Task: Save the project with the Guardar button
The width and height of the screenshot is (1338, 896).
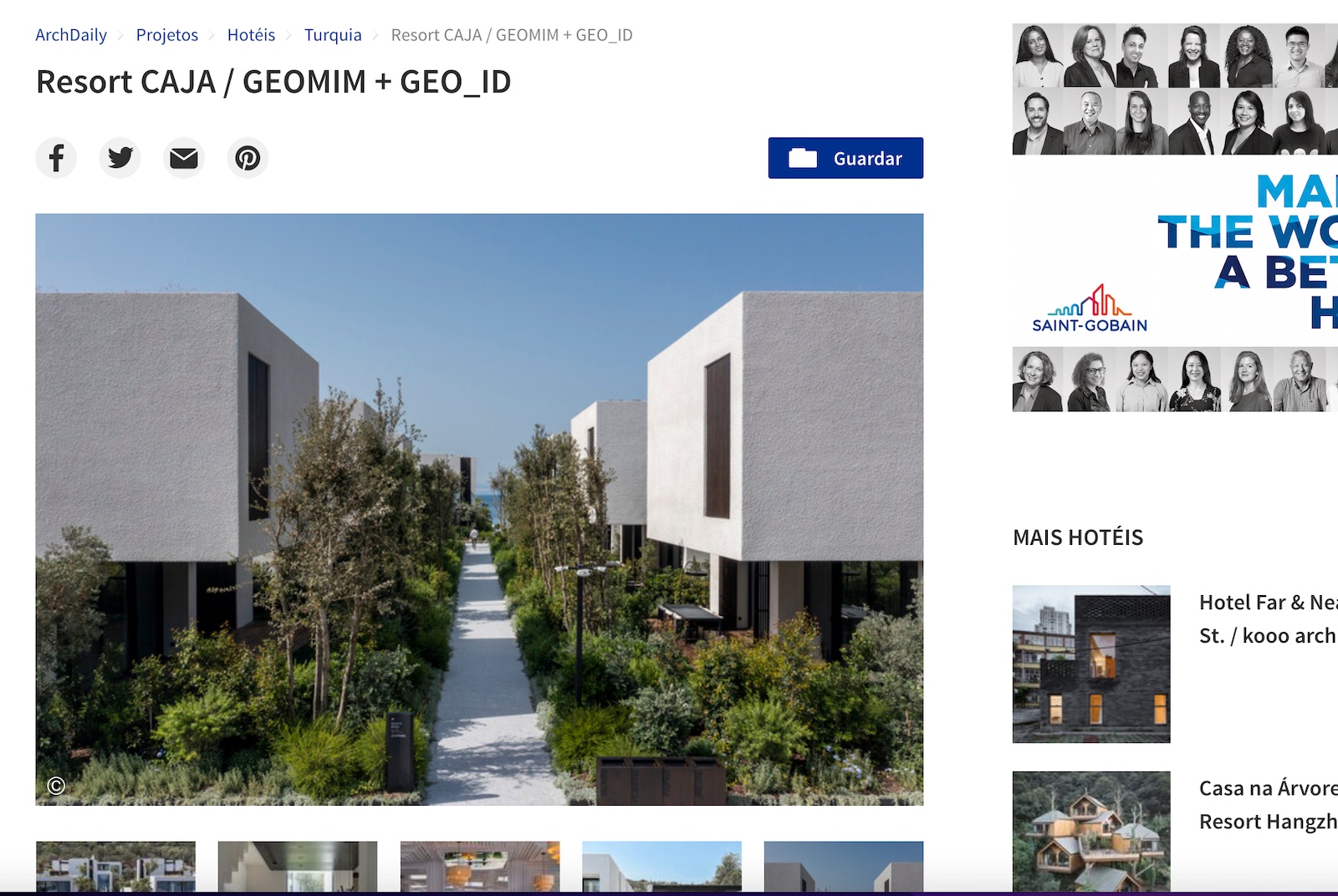Action: (845, 158)
